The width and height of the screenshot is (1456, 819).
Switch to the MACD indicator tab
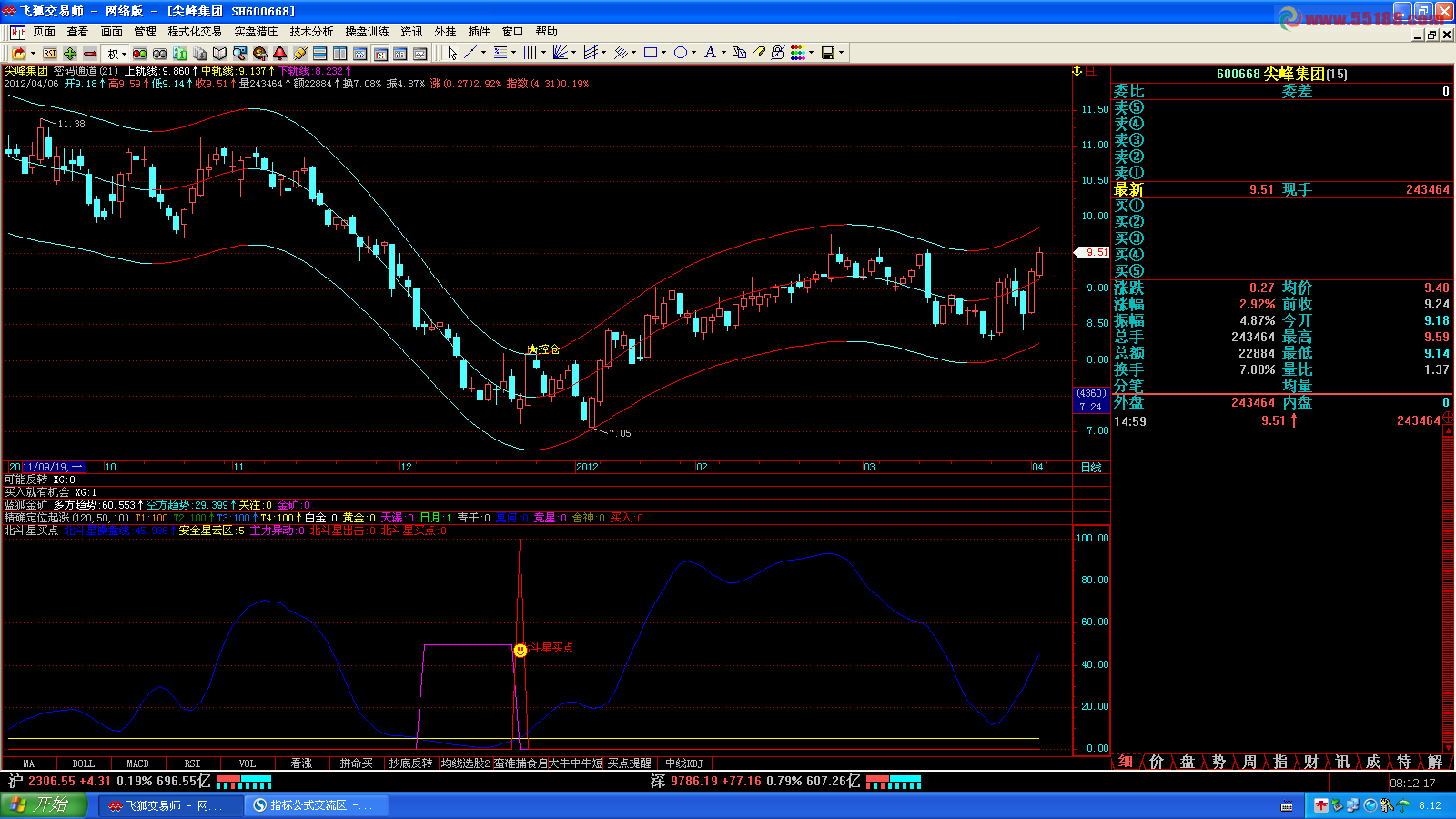tap(137, 763)
